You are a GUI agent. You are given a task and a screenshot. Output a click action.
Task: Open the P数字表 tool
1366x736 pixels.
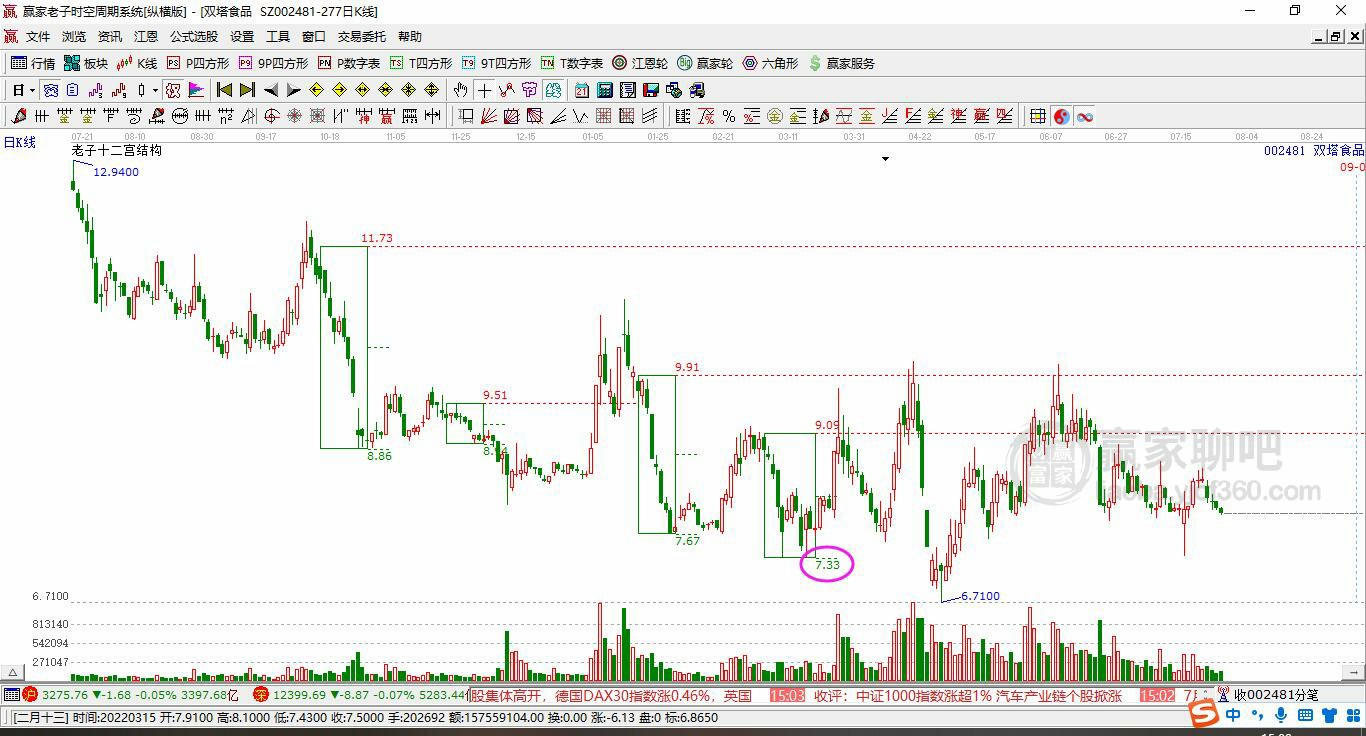pyautogui.click(x=349, y=63)
